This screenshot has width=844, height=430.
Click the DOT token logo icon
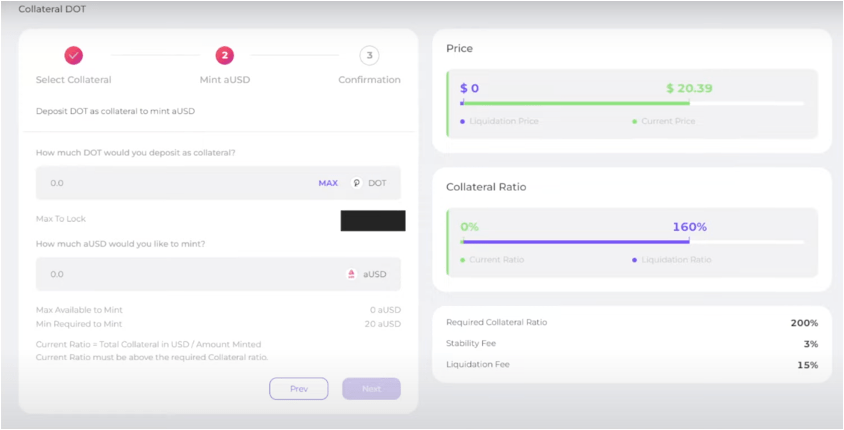pyautogui.click(x=356, y=183)
